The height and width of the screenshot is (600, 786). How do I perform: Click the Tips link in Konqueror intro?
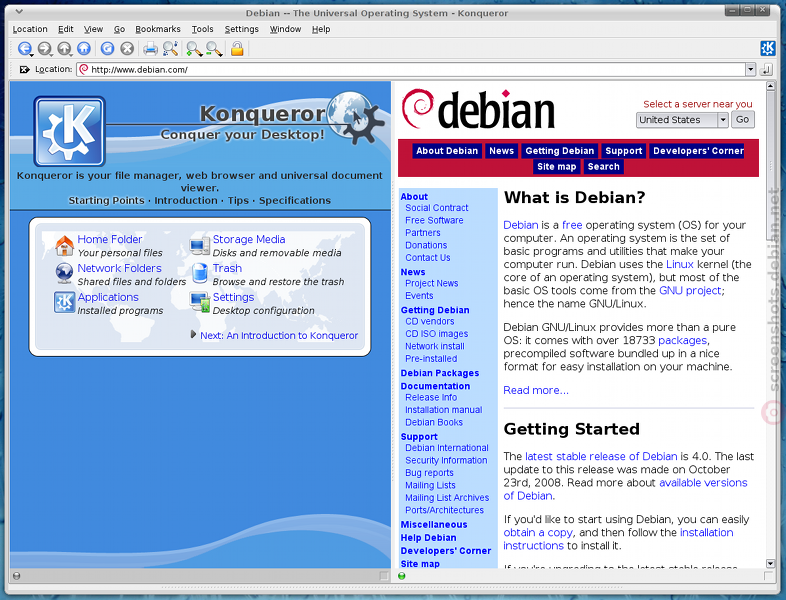(238, 200)
